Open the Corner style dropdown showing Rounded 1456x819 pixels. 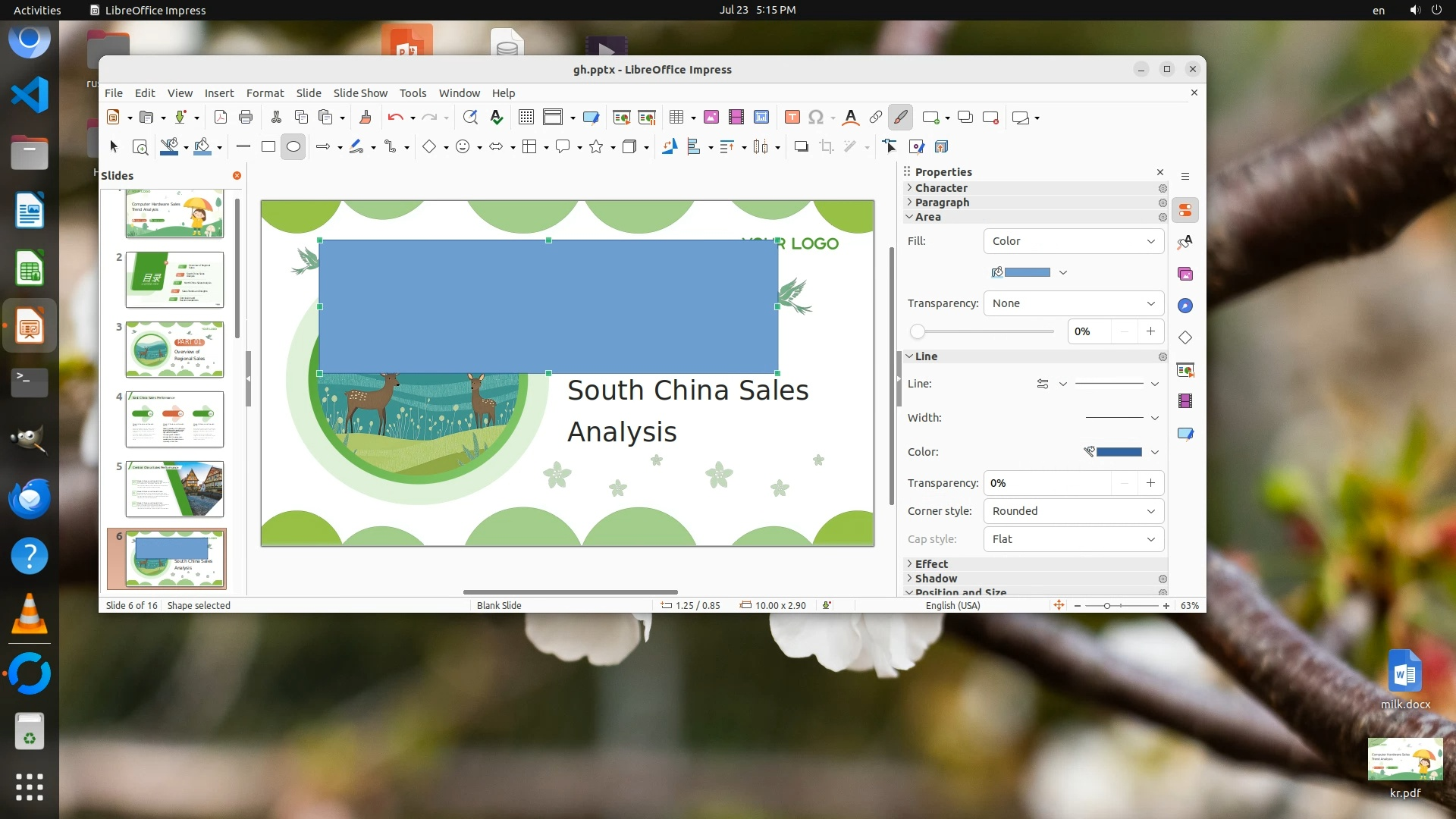[x=1073, y=511]
